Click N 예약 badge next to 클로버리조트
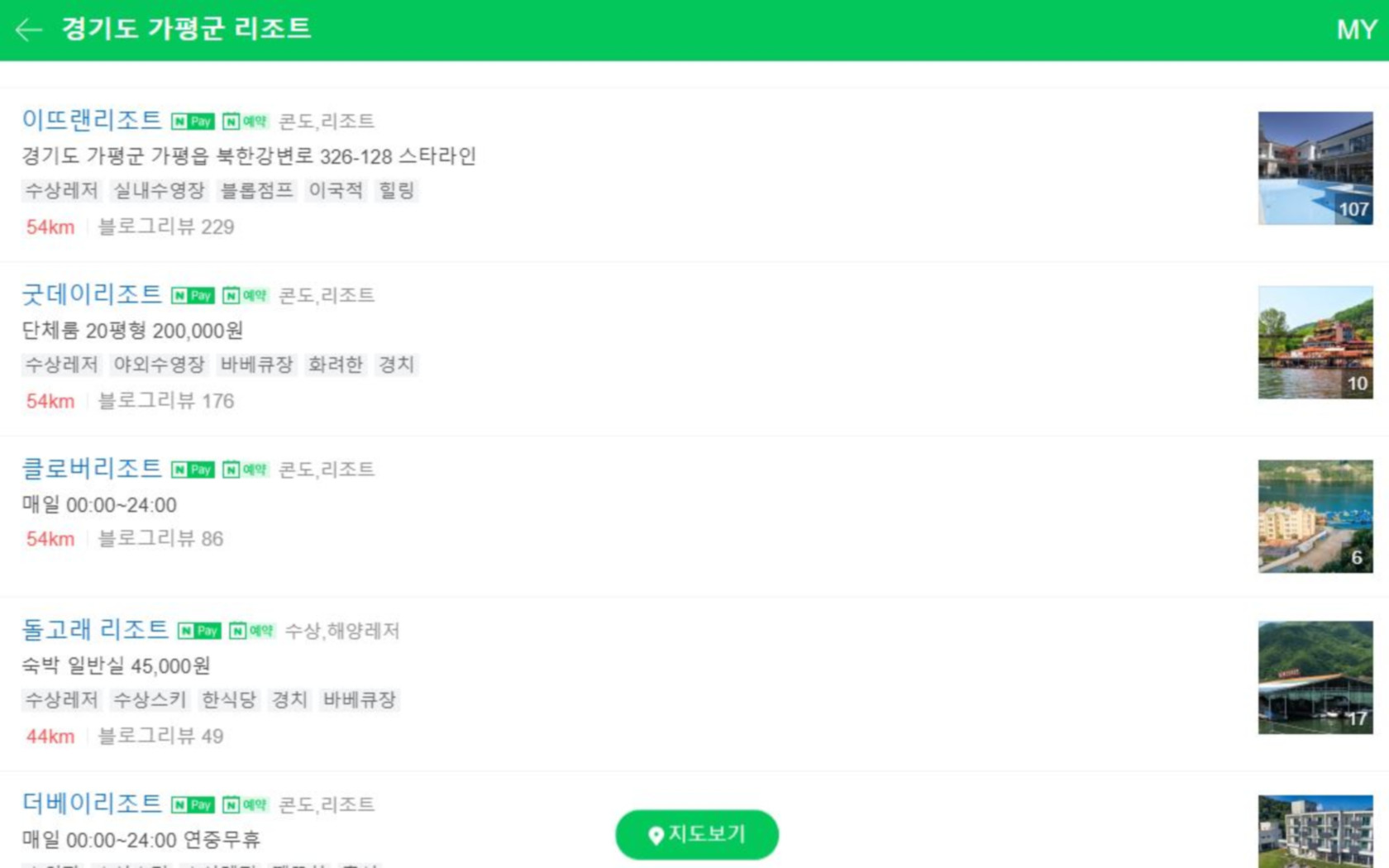This screenshot has width=1389, height=868. pyautogui.click(x=246, y=470)
